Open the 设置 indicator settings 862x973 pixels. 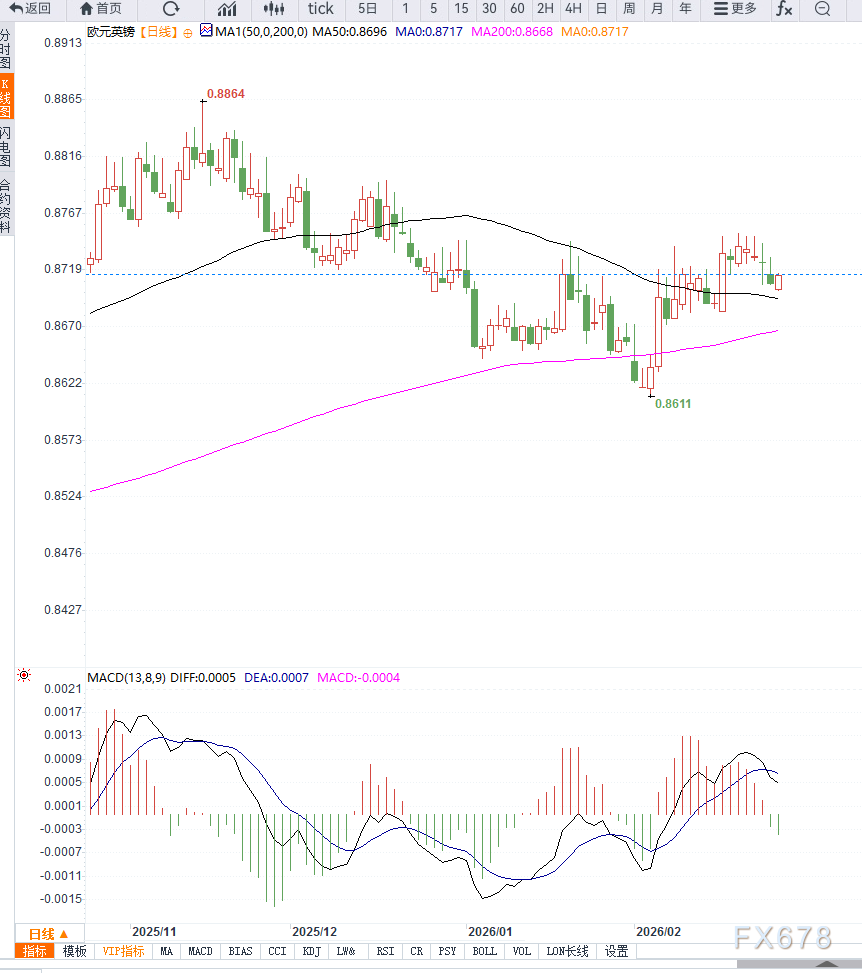click(617, 951)
